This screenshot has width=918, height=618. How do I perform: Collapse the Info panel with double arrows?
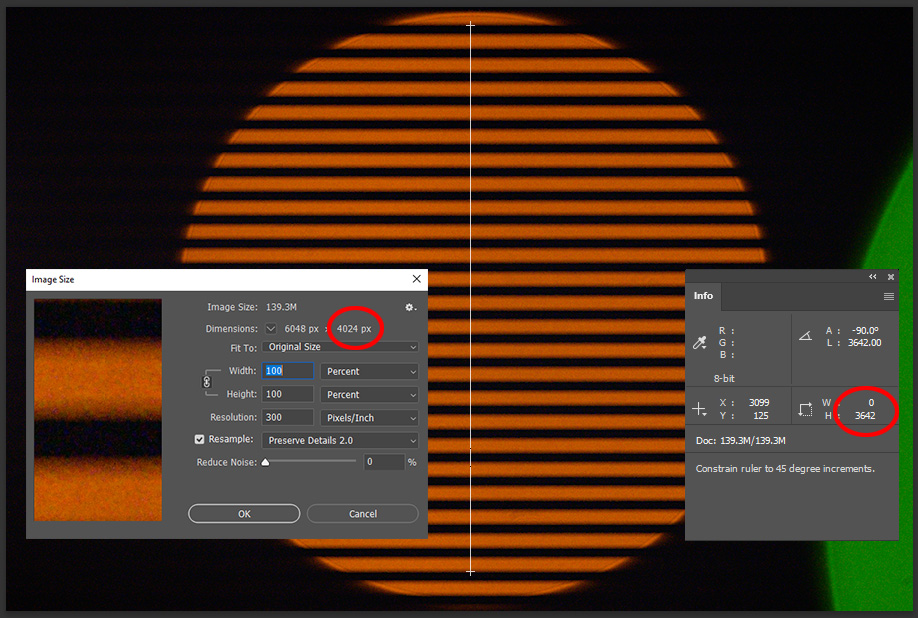(872, 277)
